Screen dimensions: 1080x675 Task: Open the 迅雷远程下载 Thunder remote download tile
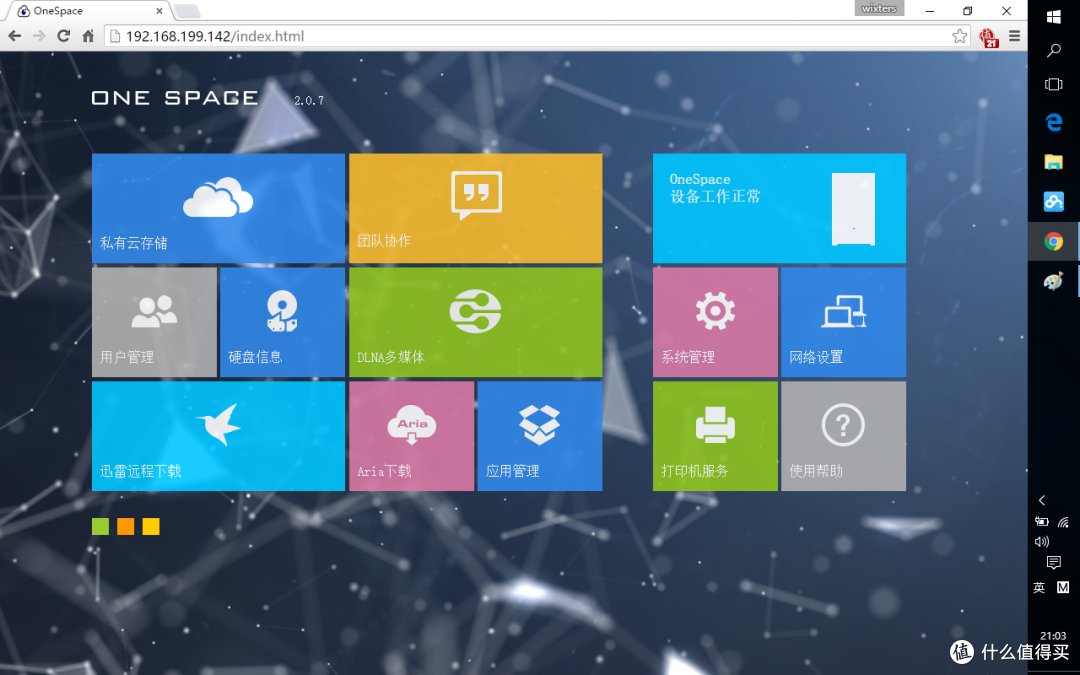click(x=218, y=436)
